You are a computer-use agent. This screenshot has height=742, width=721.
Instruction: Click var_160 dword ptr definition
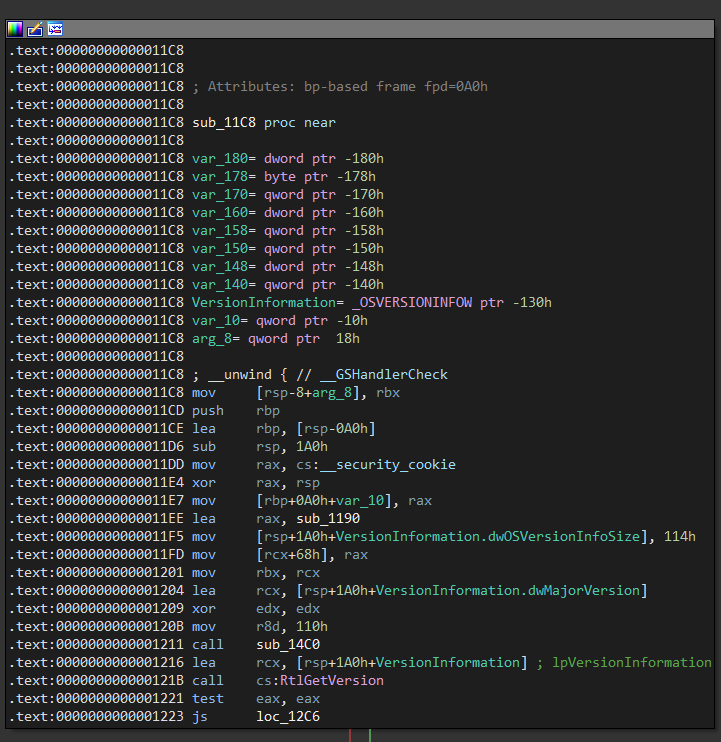[288, 212]
